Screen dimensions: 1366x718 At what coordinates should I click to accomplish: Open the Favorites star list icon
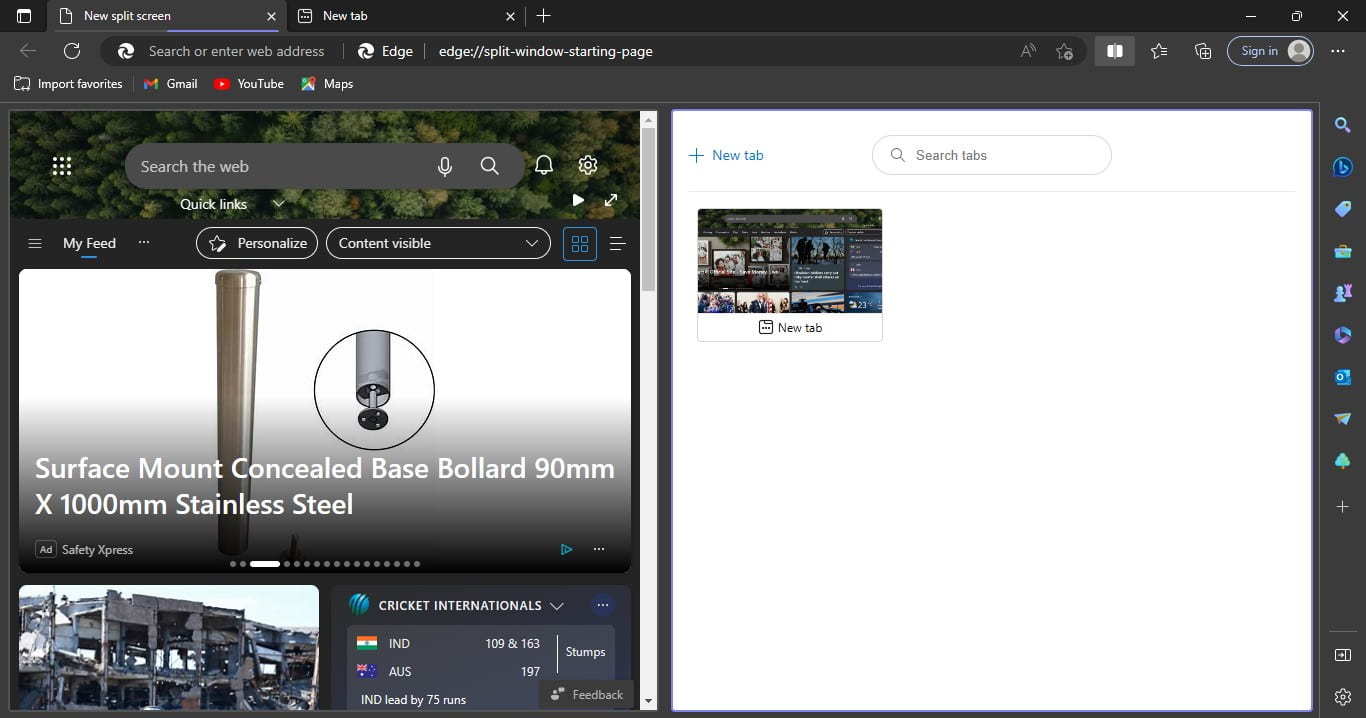[x=1159, y=51]
